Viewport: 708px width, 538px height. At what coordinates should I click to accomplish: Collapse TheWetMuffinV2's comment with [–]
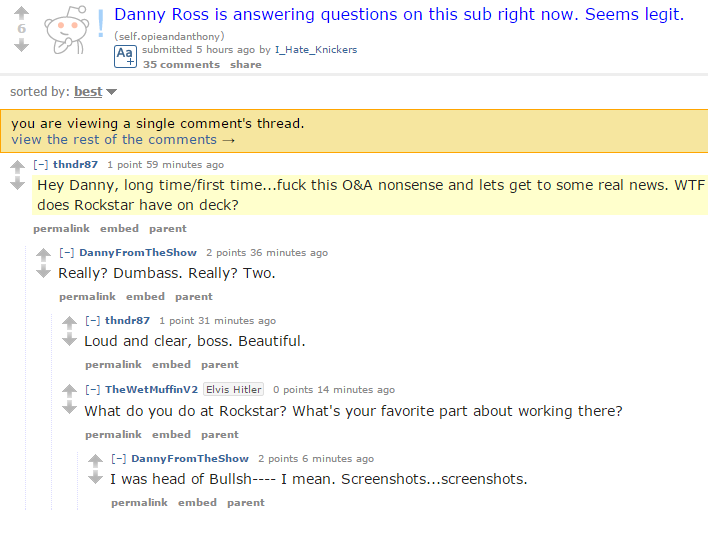pos(93,390)
